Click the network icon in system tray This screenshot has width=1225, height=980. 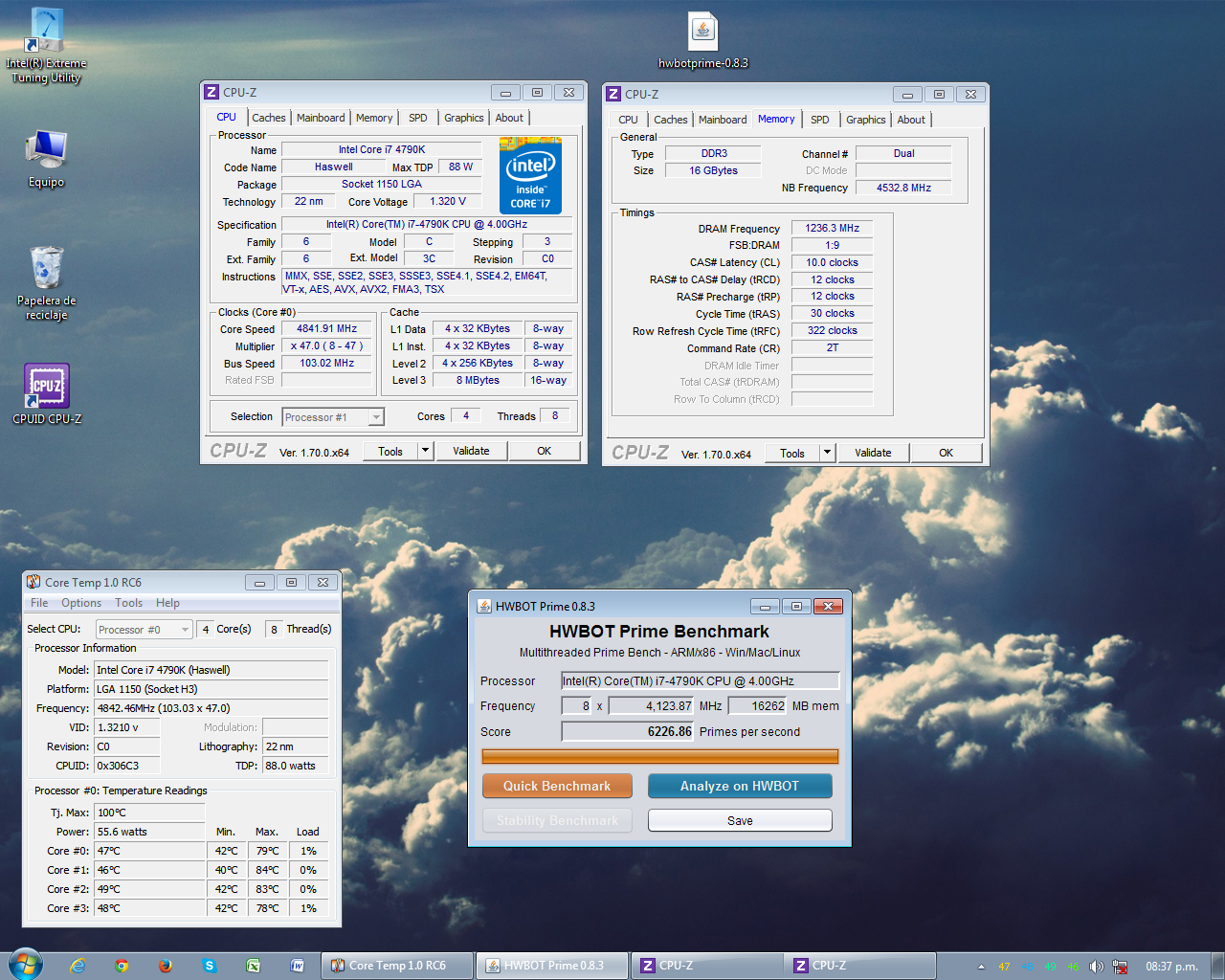(x=1120, y=967)
